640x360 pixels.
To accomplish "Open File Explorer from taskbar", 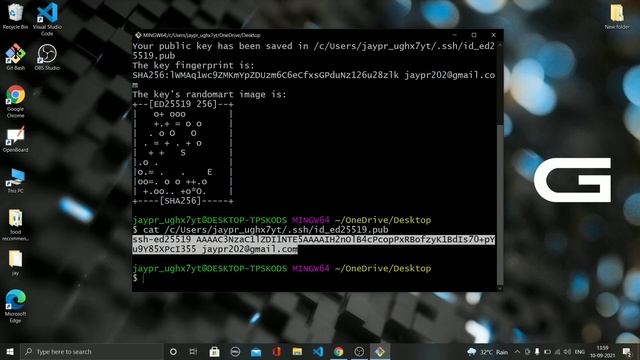I will [x=297, y=351].
